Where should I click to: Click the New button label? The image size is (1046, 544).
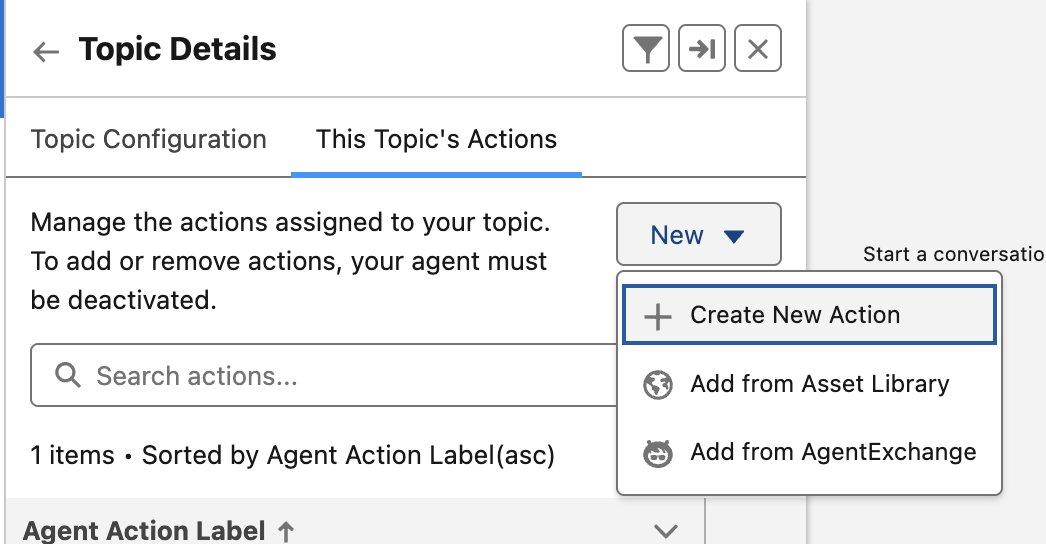[x=677, y=235]
